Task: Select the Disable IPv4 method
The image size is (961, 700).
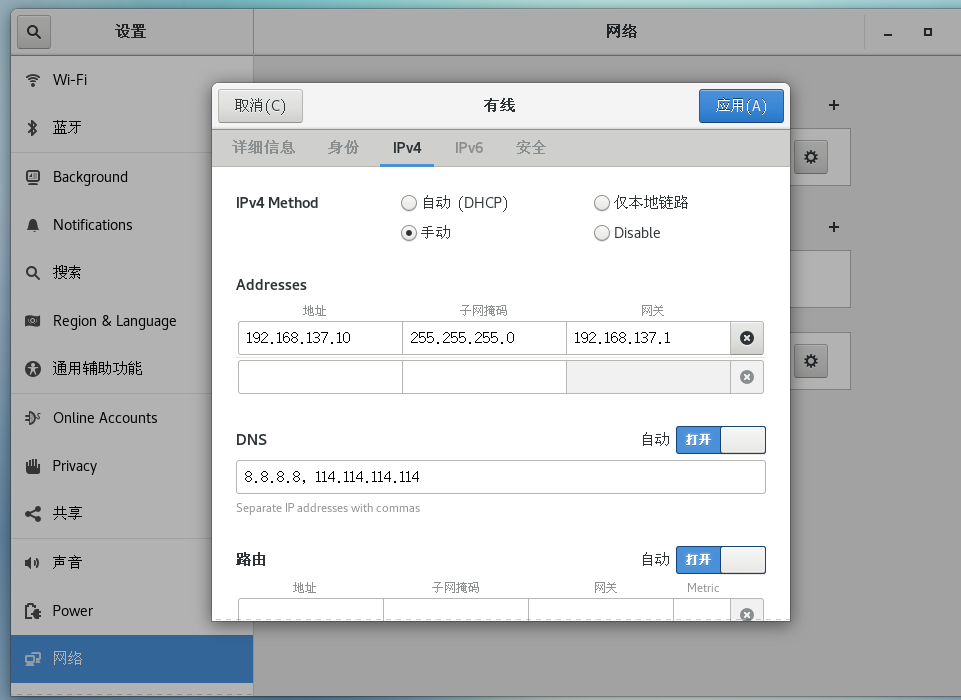Action: [x=627, y=233]
